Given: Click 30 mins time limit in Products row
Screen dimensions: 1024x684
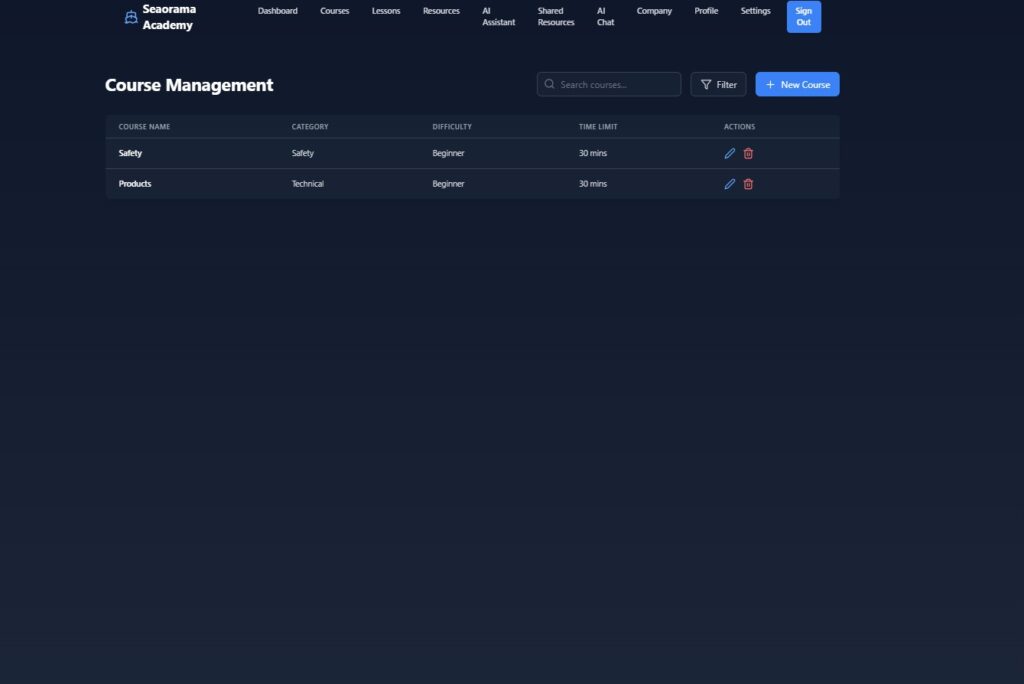Looking at the screenshot, I should point(592,184).
